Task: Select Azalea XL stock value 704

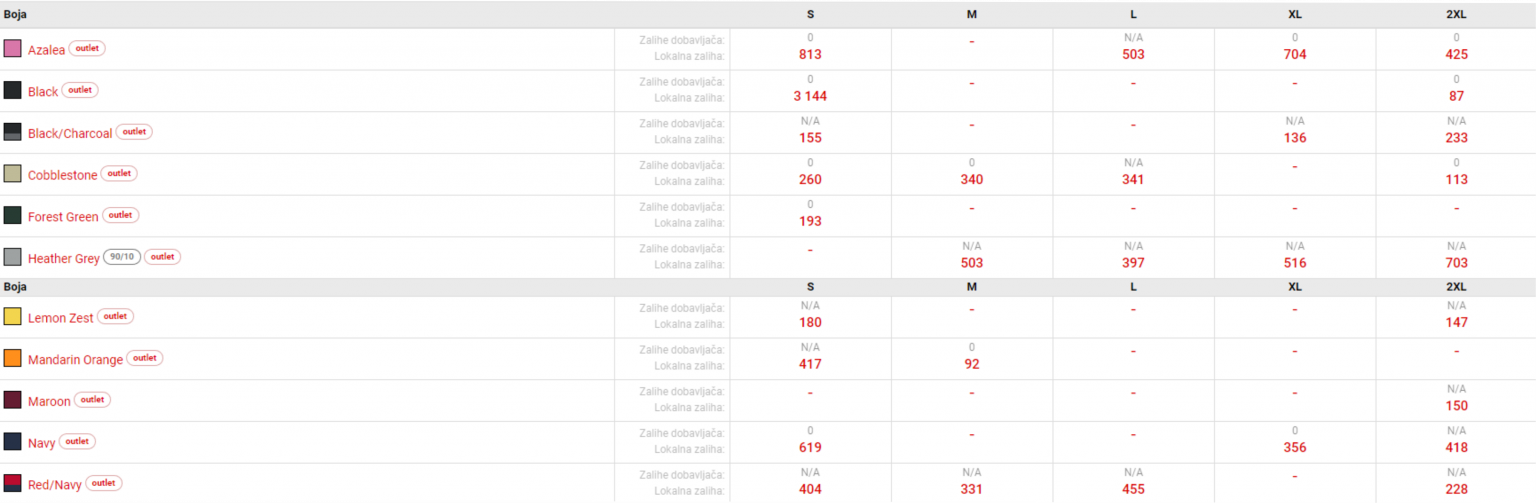Action: tap(1295, 55)
